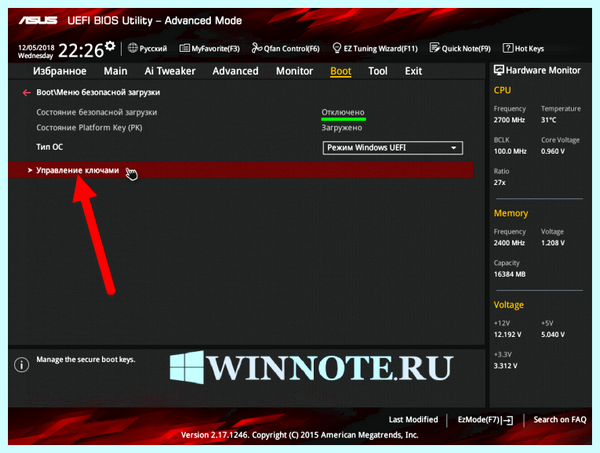Click the Voltage section heading
This screenshot has height=453, width=600.
509,305
